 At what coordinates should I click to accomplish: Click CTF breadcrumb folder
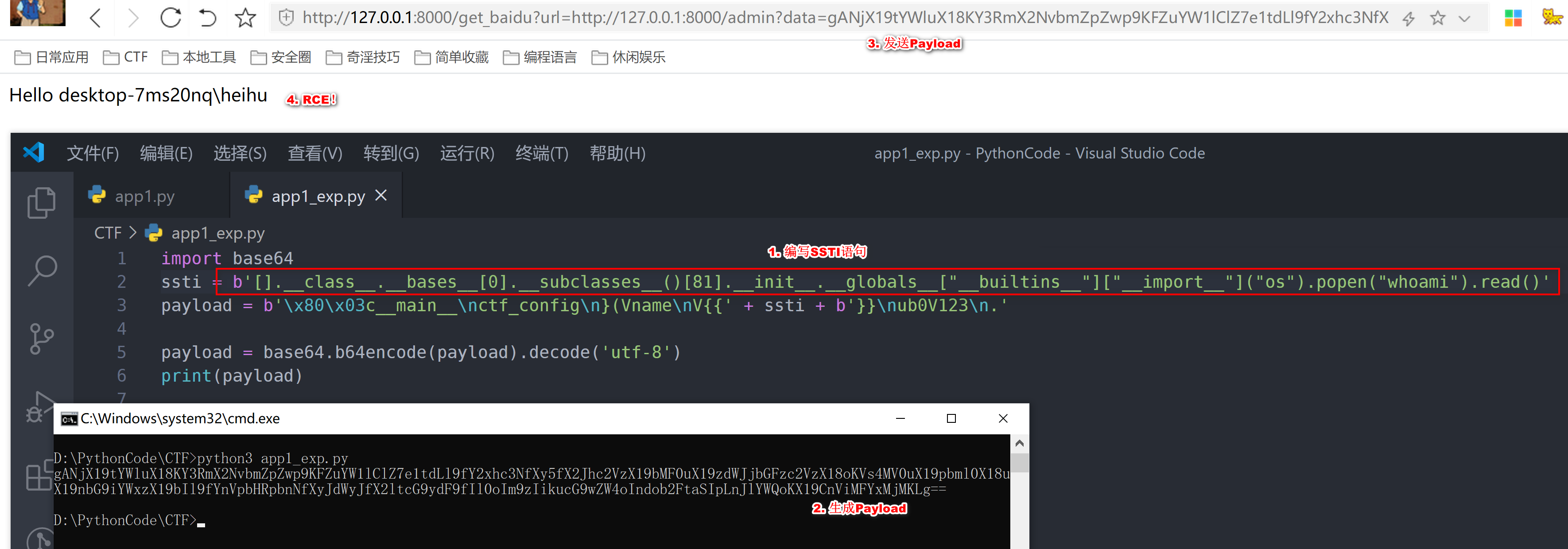(108, 233)
